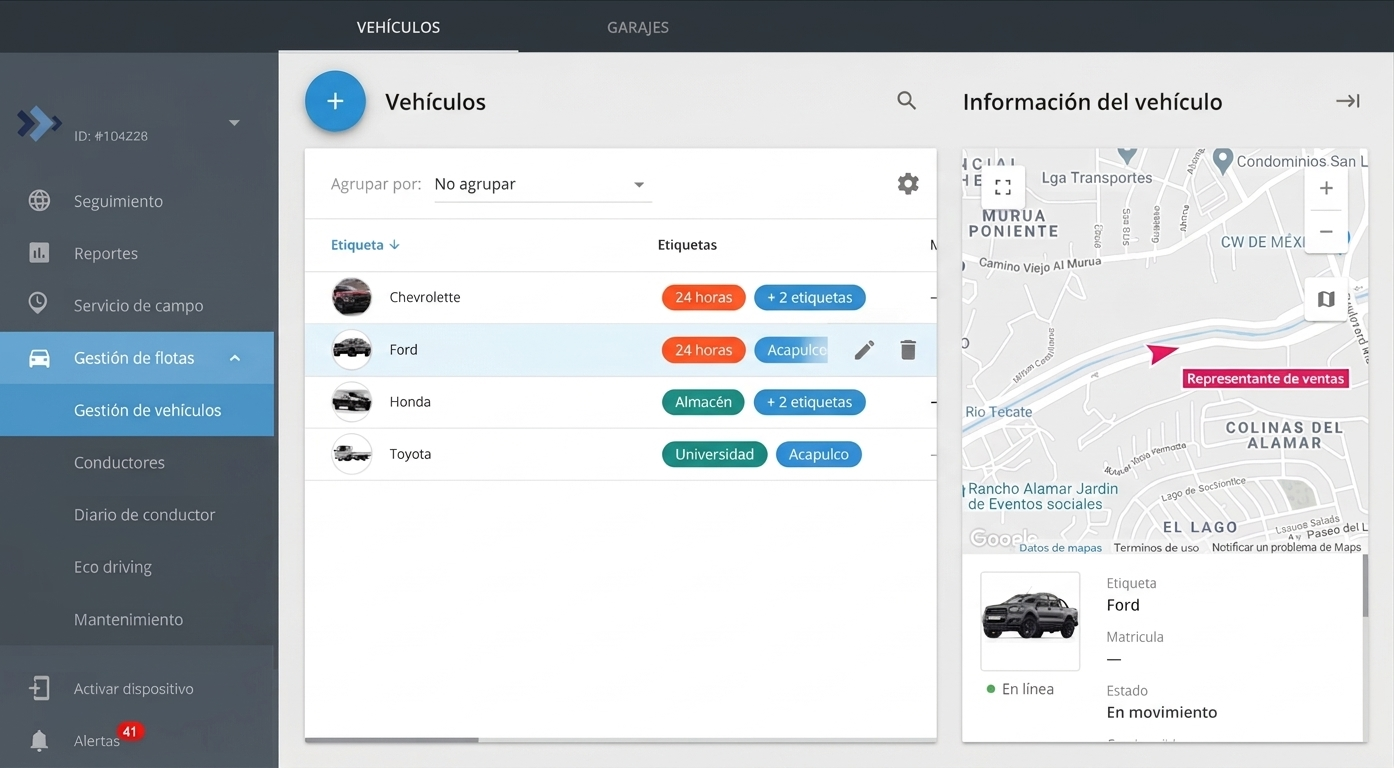Open vehicle list settings gear

point(908,184)
